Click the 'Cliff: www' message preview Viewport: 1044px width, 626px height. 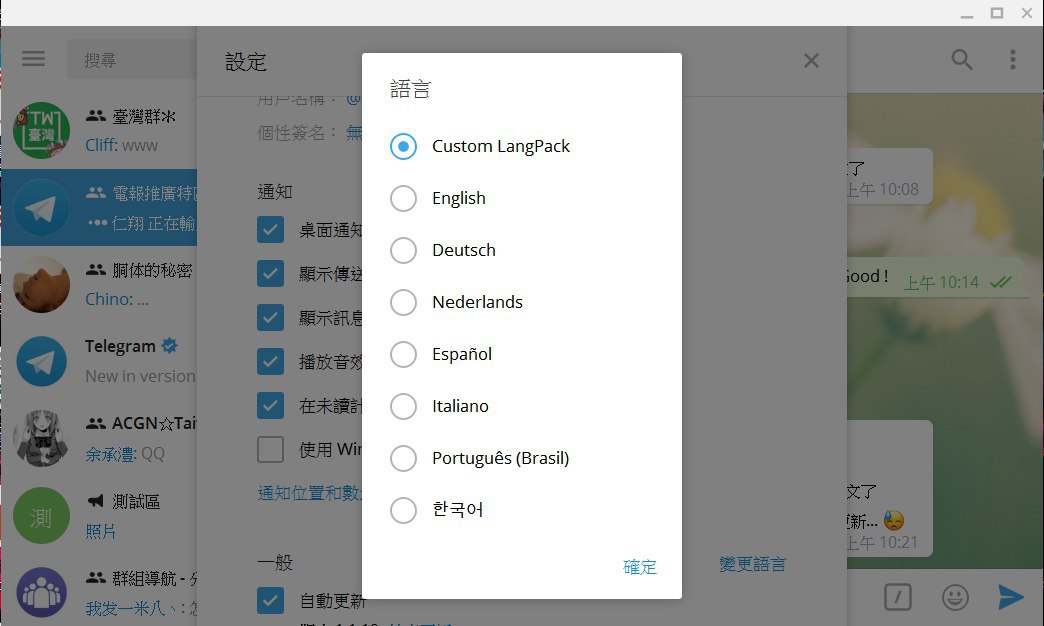[x=121, y=145]
